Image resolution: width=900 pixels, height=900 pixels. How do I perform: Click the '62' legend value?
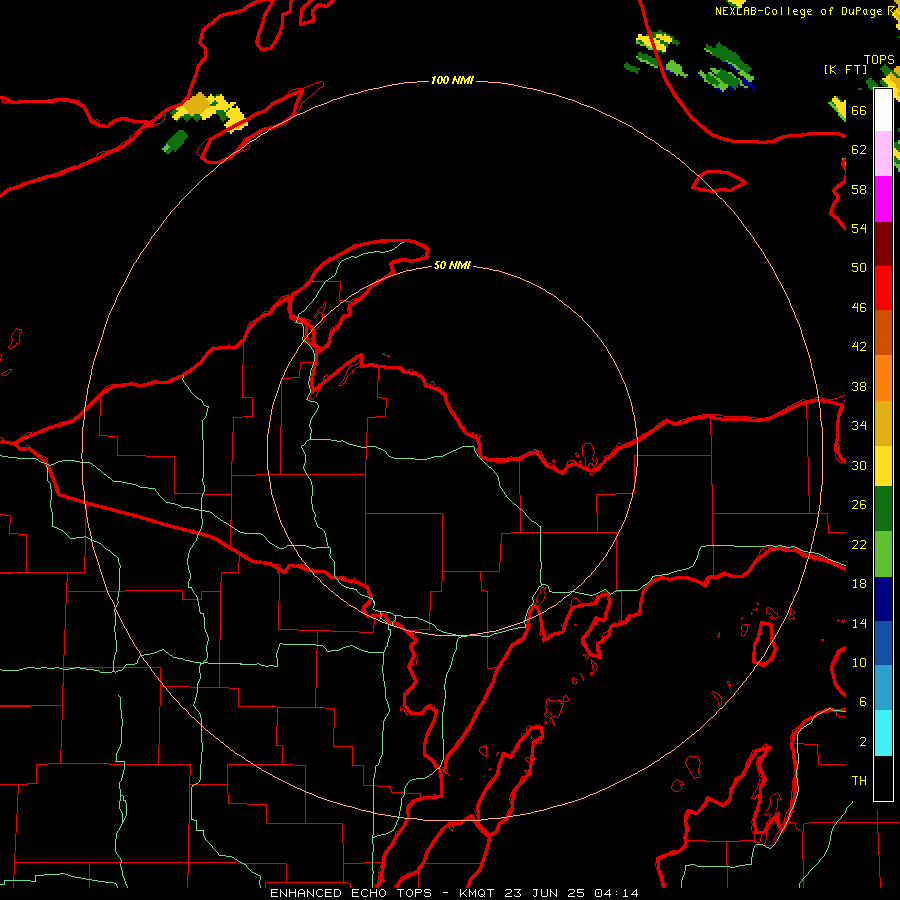coord(859,150)
